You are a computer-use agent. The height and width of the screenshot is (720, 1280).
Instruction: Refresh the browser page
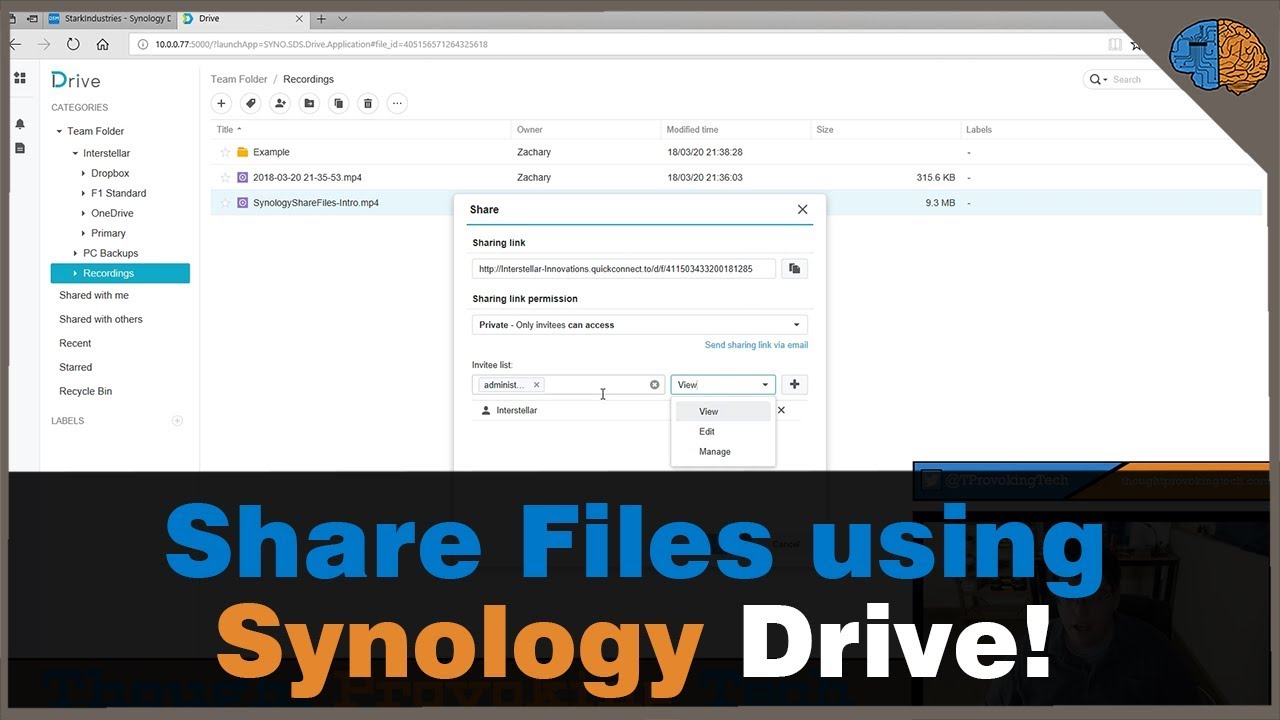(x=73, y=44)
